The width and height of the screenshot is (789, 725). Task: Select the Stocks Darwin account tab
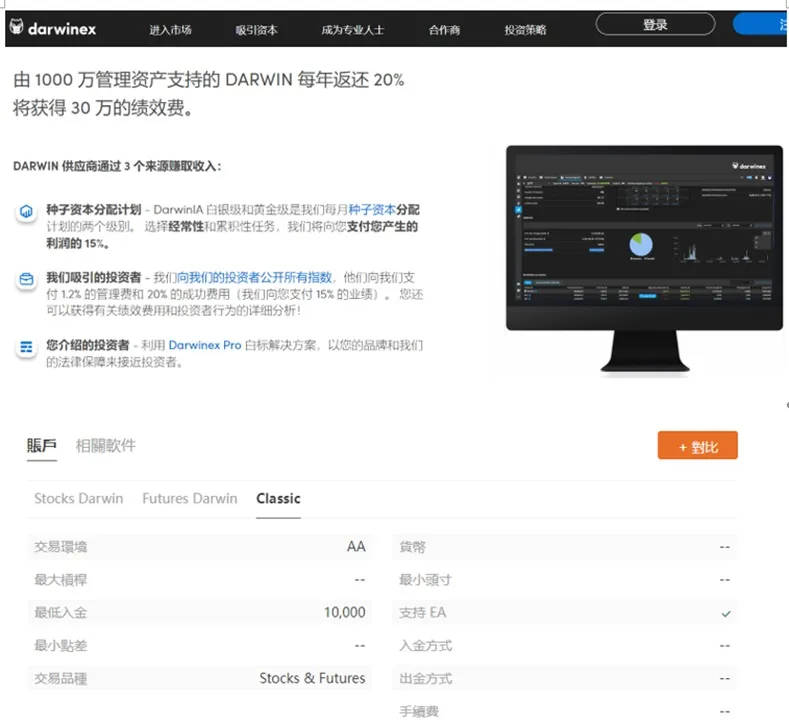(78, 499)
